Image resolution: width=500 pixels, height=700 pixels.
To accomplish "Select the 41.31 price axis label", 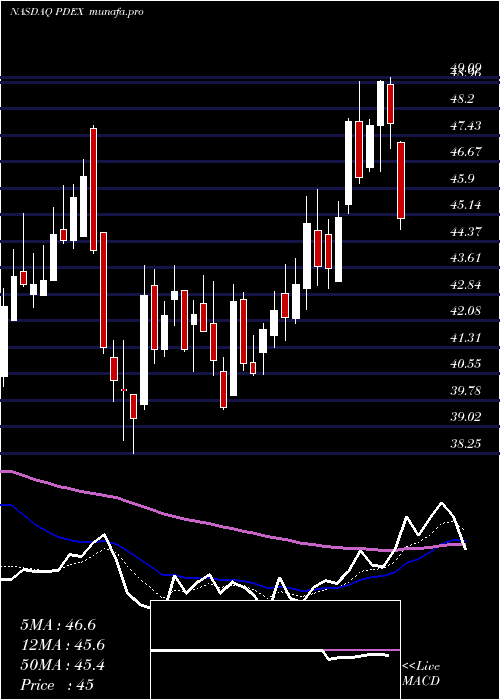I will pos(466,338).
